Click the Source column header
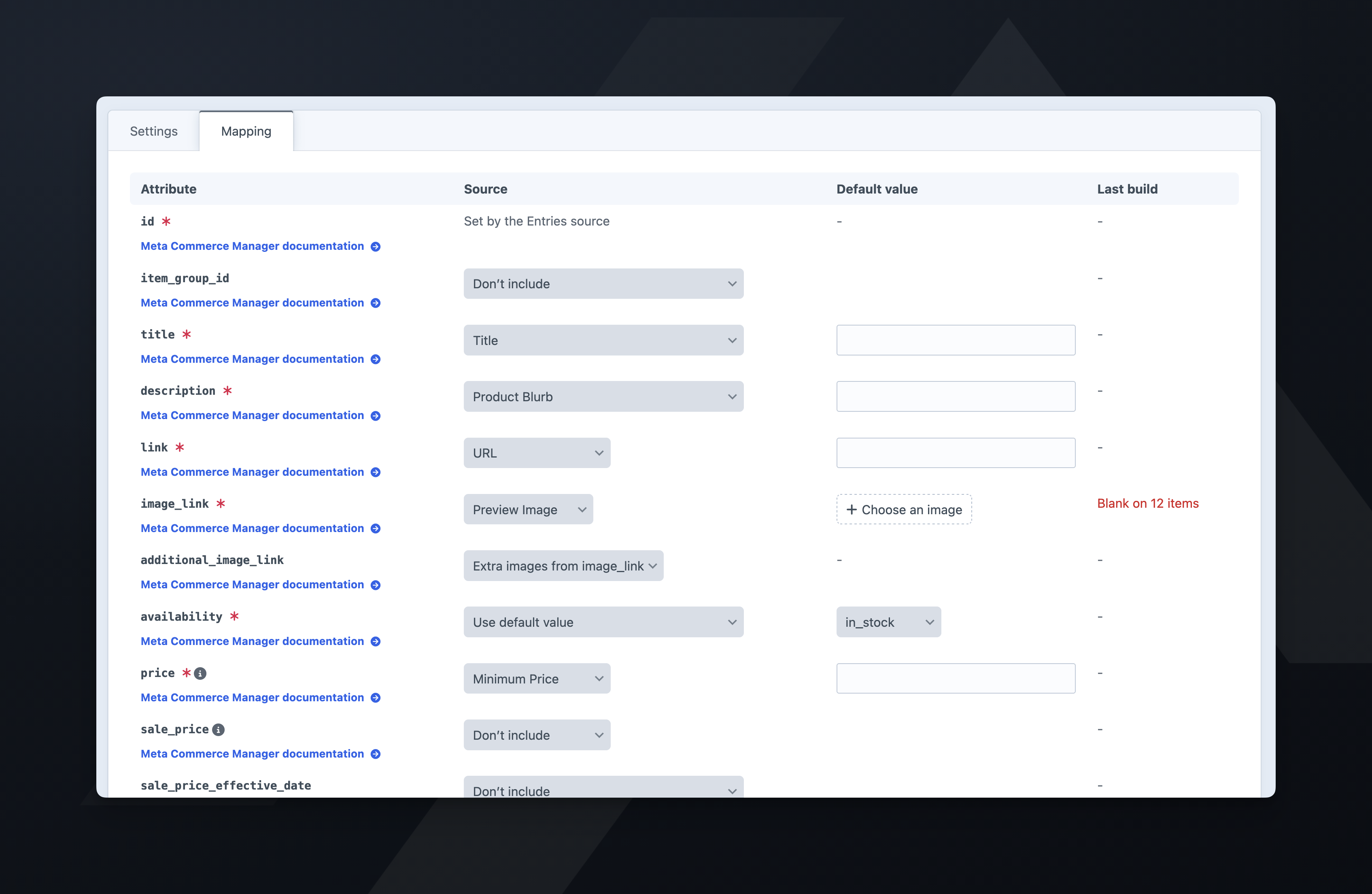The image size is (1372, 894). click(x=485, y=189)
